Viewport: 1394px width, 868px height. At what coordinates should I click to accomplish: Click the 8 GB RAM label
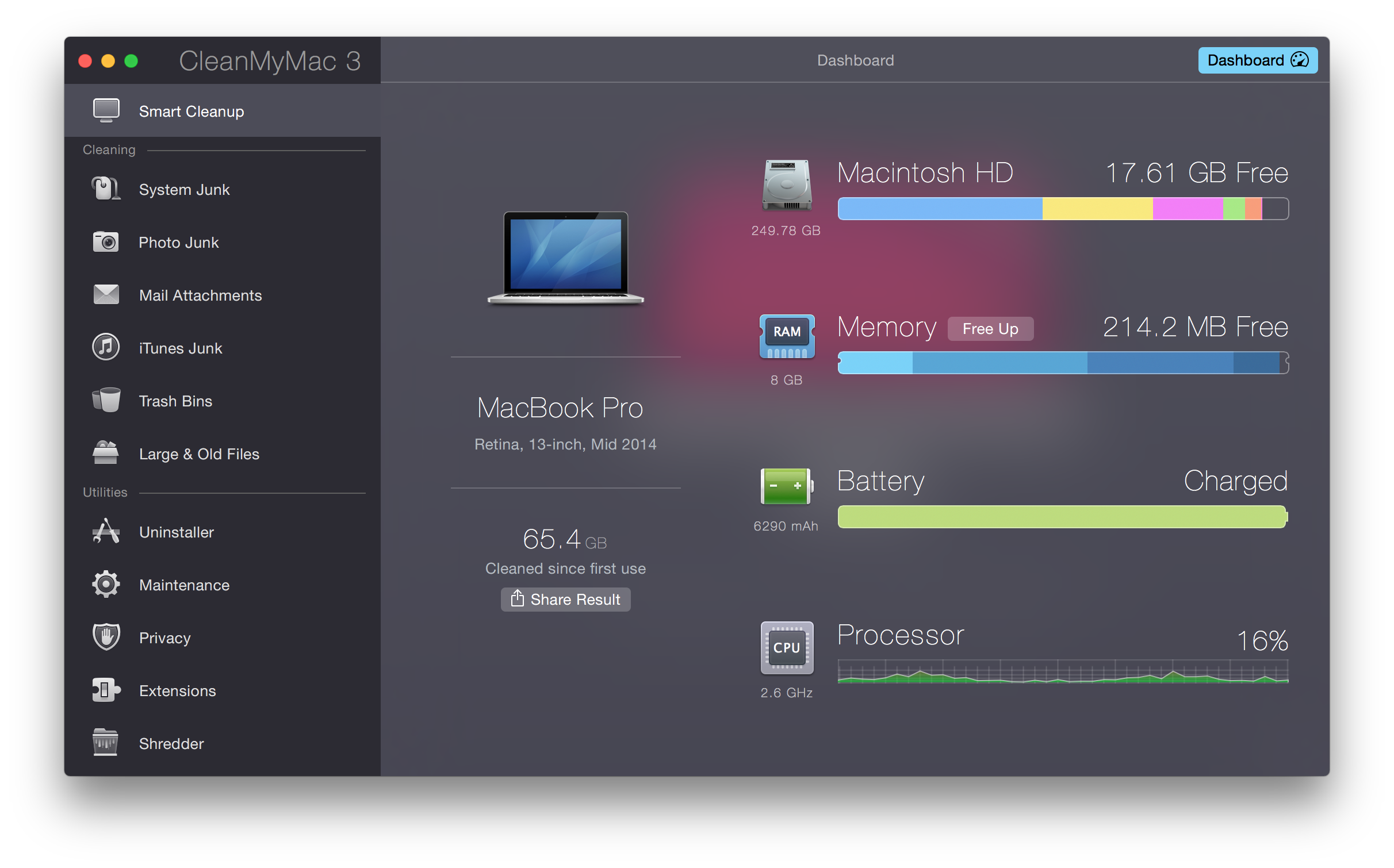tap(786, 380)
